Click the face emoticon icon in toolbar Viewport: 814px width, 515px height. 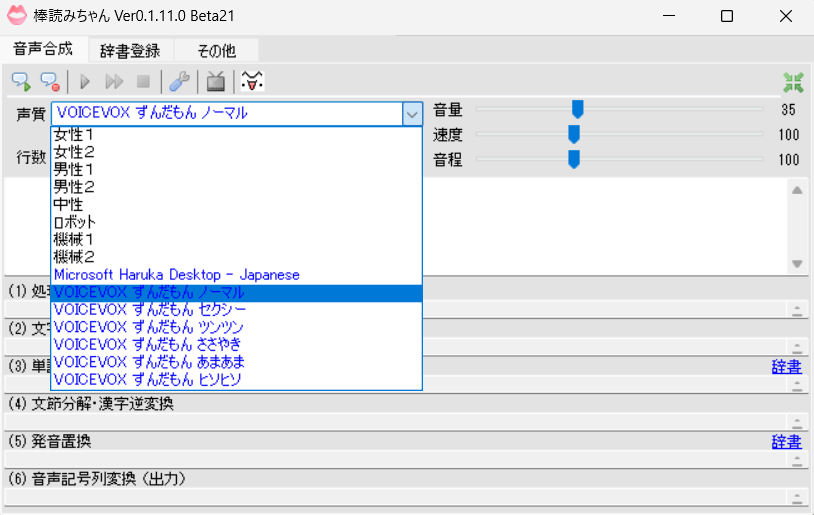(252, 82)
